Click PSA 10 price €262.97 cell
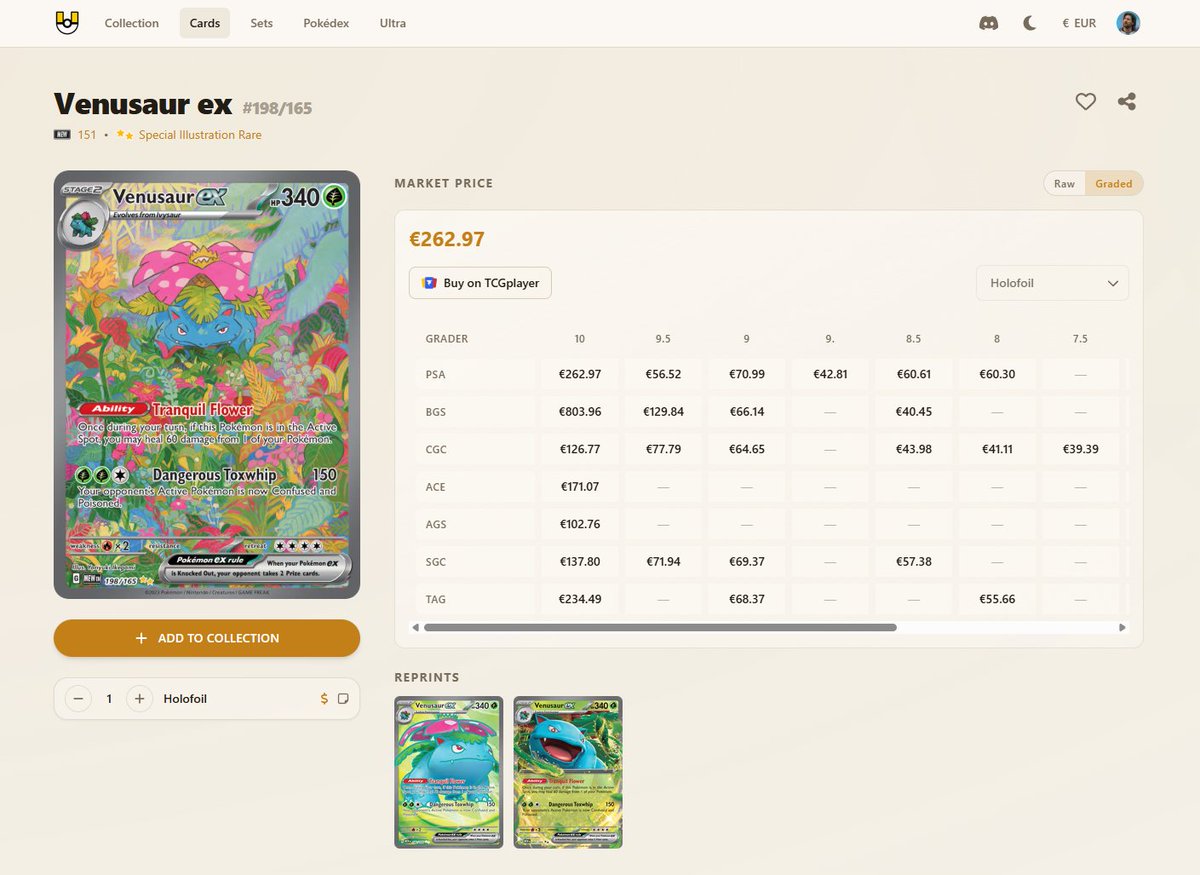1200x875 pixels. (x=580, y=374)
